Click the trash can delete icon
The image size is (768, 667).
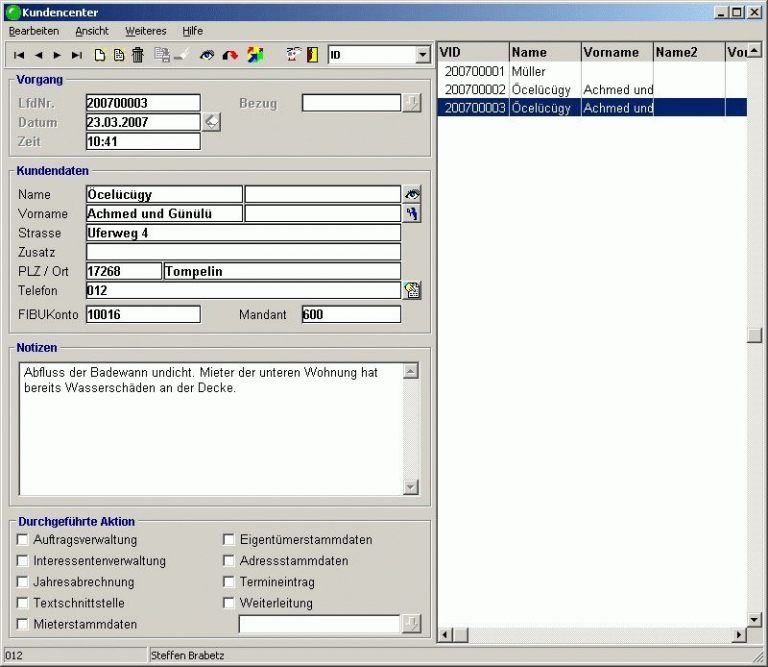(138, 55)
